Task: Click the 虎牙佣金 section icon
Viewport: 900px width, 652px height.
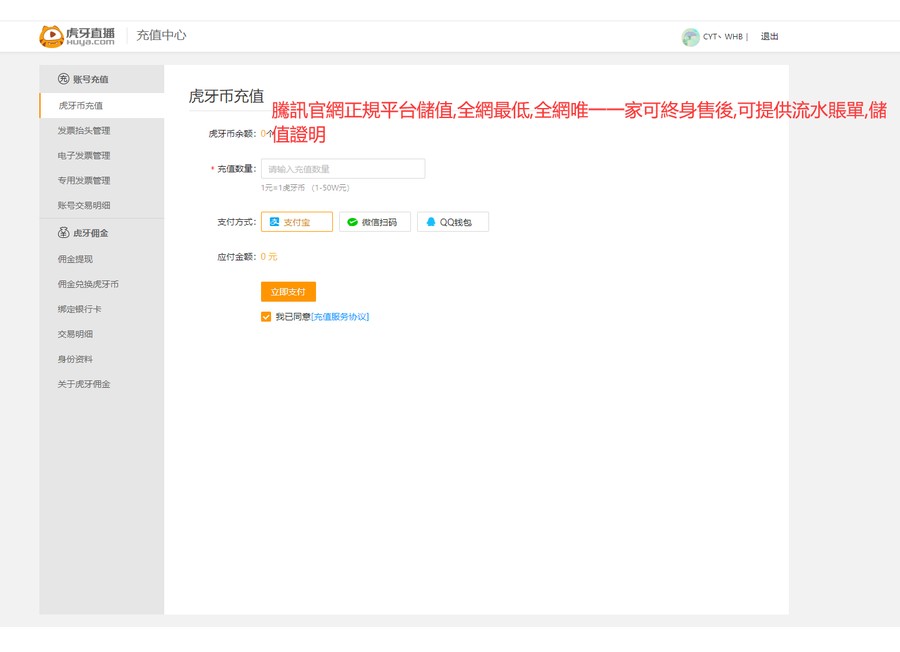Action: [x=63, y=233]
